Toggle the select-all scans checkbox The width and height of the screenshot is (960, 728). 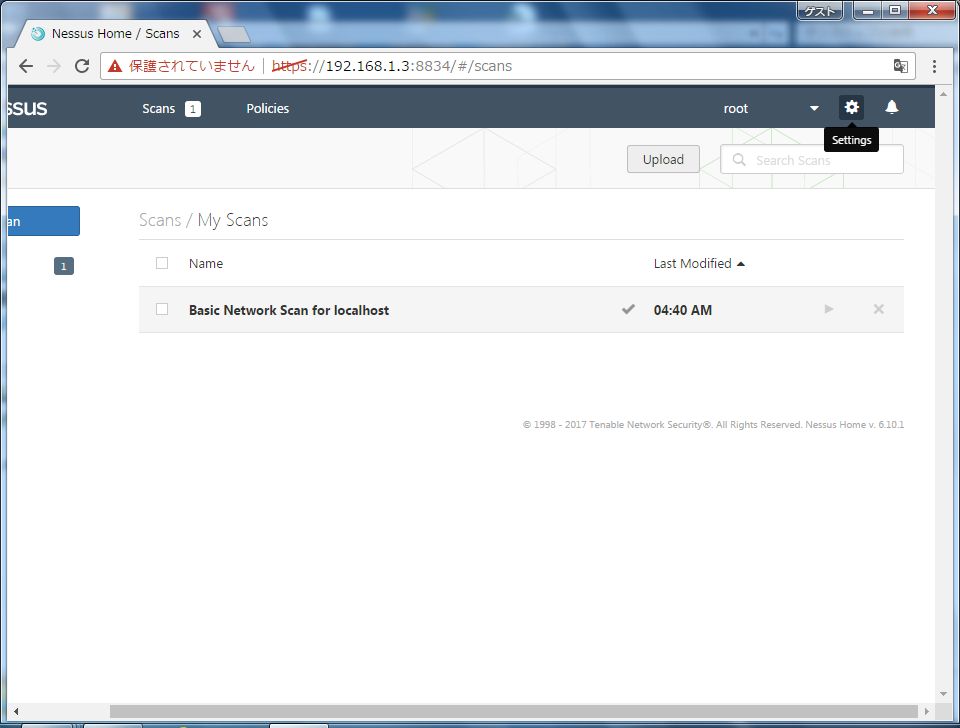[162, 263]
